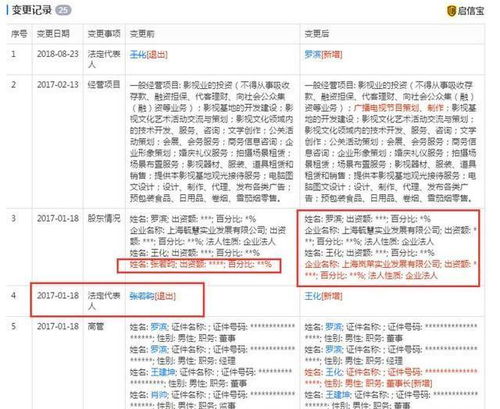Open the 罗滨[新增] link in row 1
The width and height of the screenshot is (500, 409).
coord(323,54)
